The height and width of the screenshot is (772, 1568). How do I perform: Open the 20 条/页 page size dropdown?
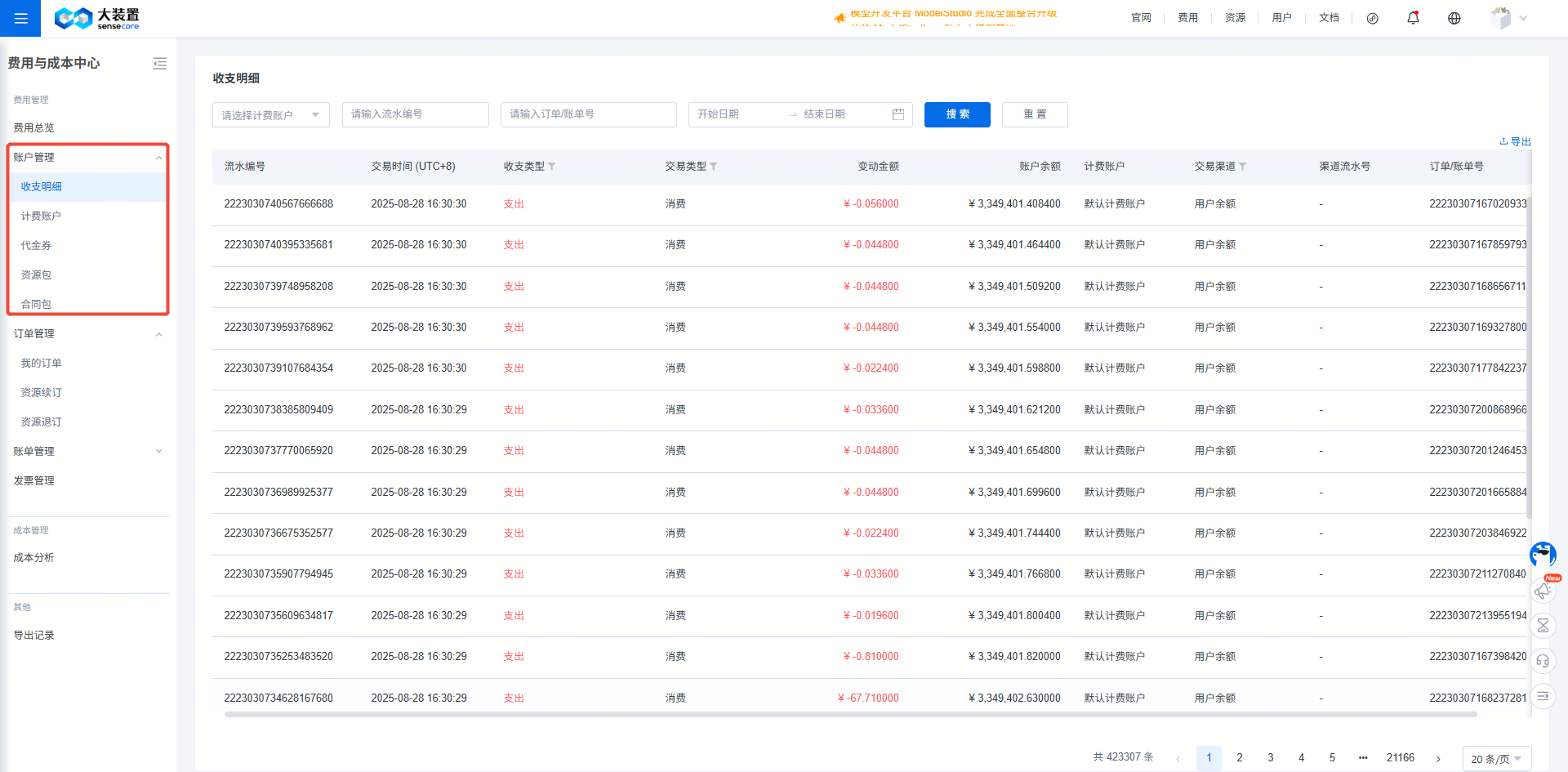[x=1496, y=758]
